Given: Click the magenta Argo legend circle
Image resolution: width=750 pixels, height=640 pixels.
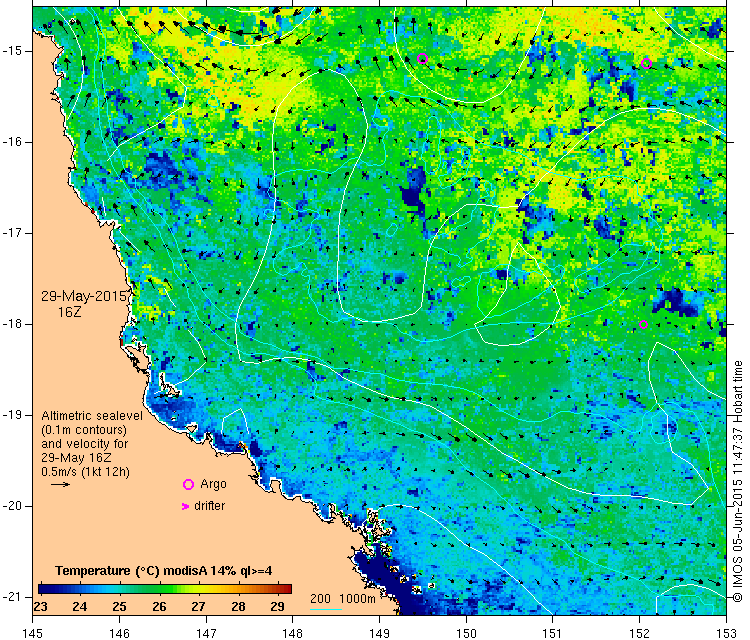Looking at the screenshot, I should tap(188, 485).
